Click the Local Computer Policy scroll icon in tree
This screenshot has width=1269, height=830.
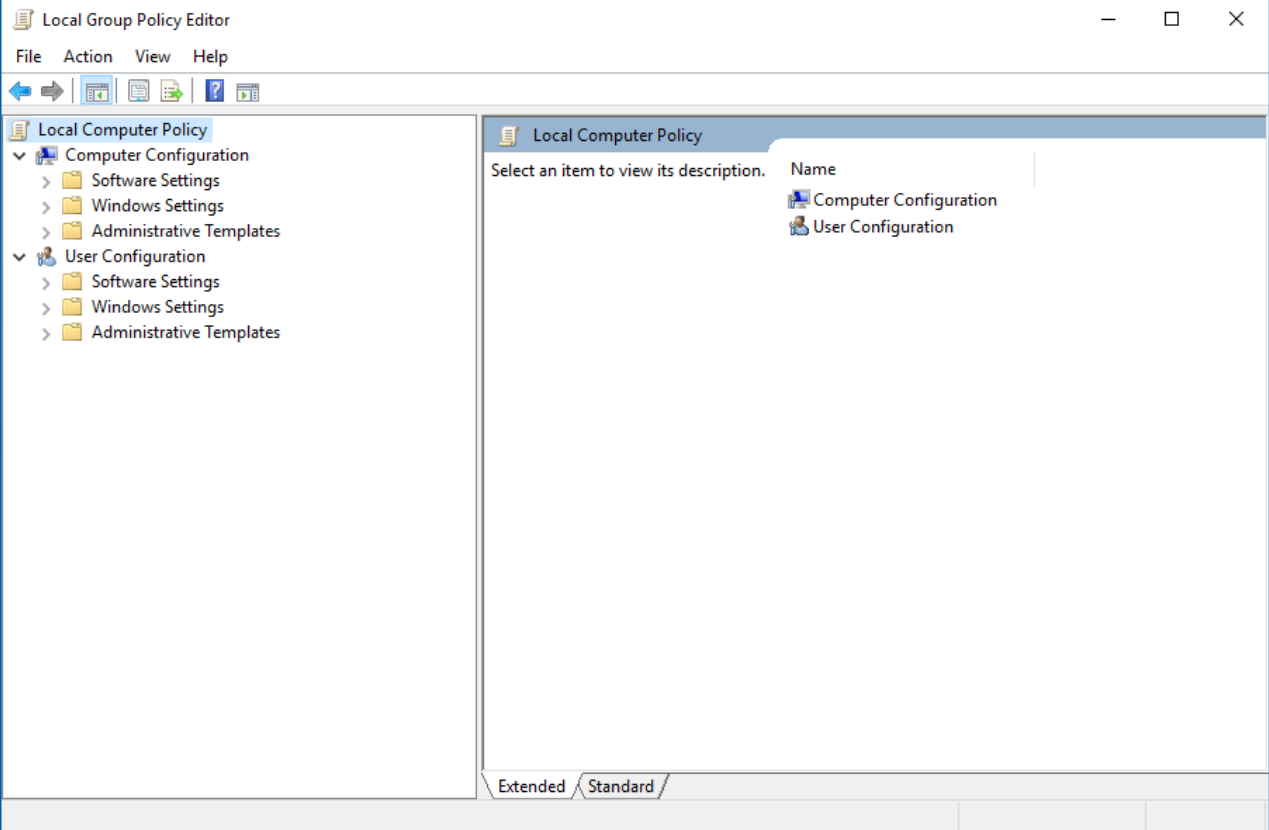pyautogui.click(x=20, y=129)
